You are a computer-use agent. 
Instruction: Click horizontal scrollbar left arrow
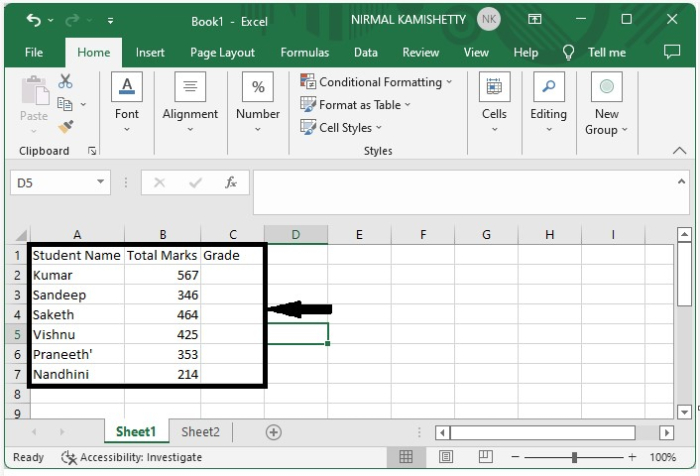(x=442, y=432)
